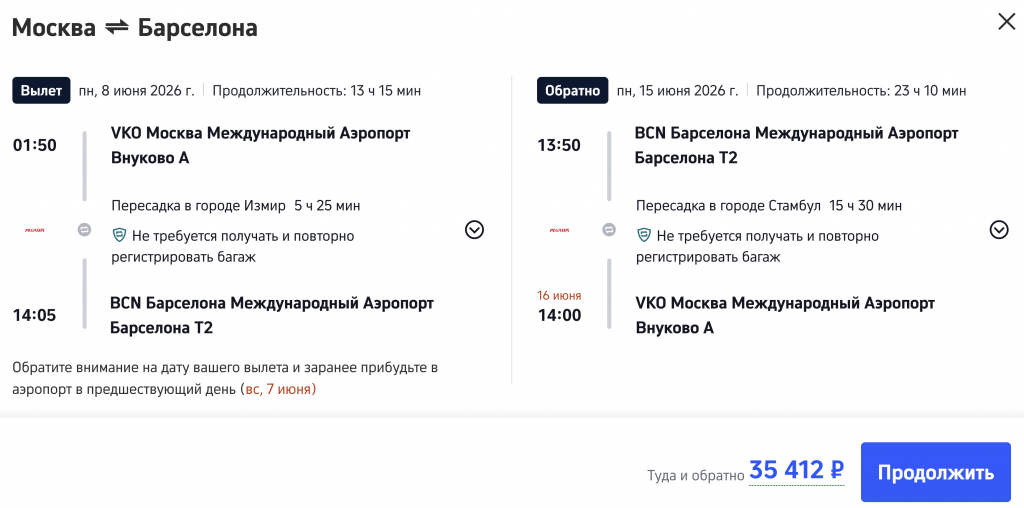The height and width of the screenshot is (508, 1024).
Task: Click the Пересадка в городе Стамбул text
Action: 729,206
